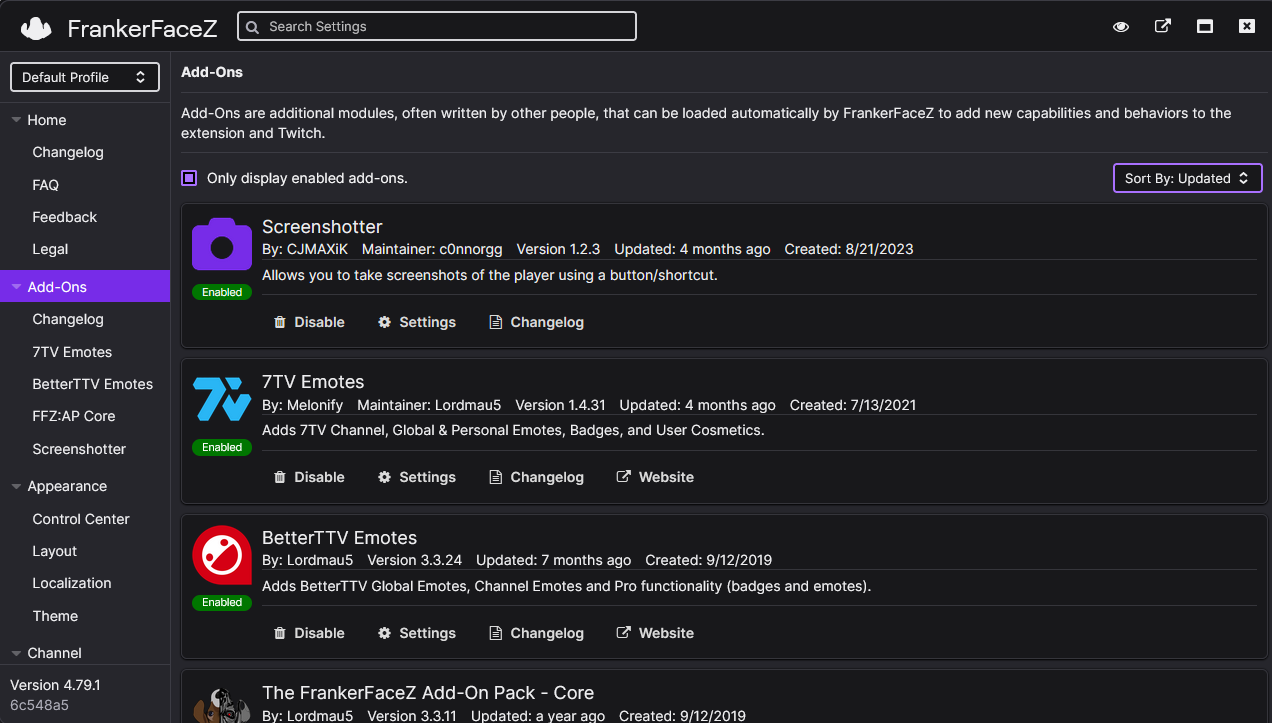
Task: Open the Default Profile dropdown
Action: (x=85, y=77)
